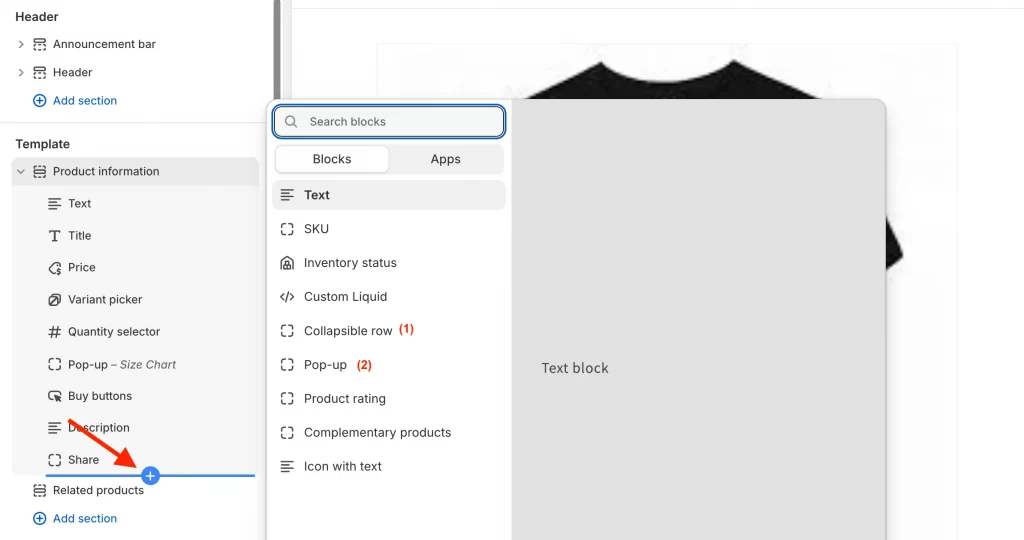The height and width of the screenshot is (540, 1024).
Task: Choose the Inventory status block icon
Action: 287,263
